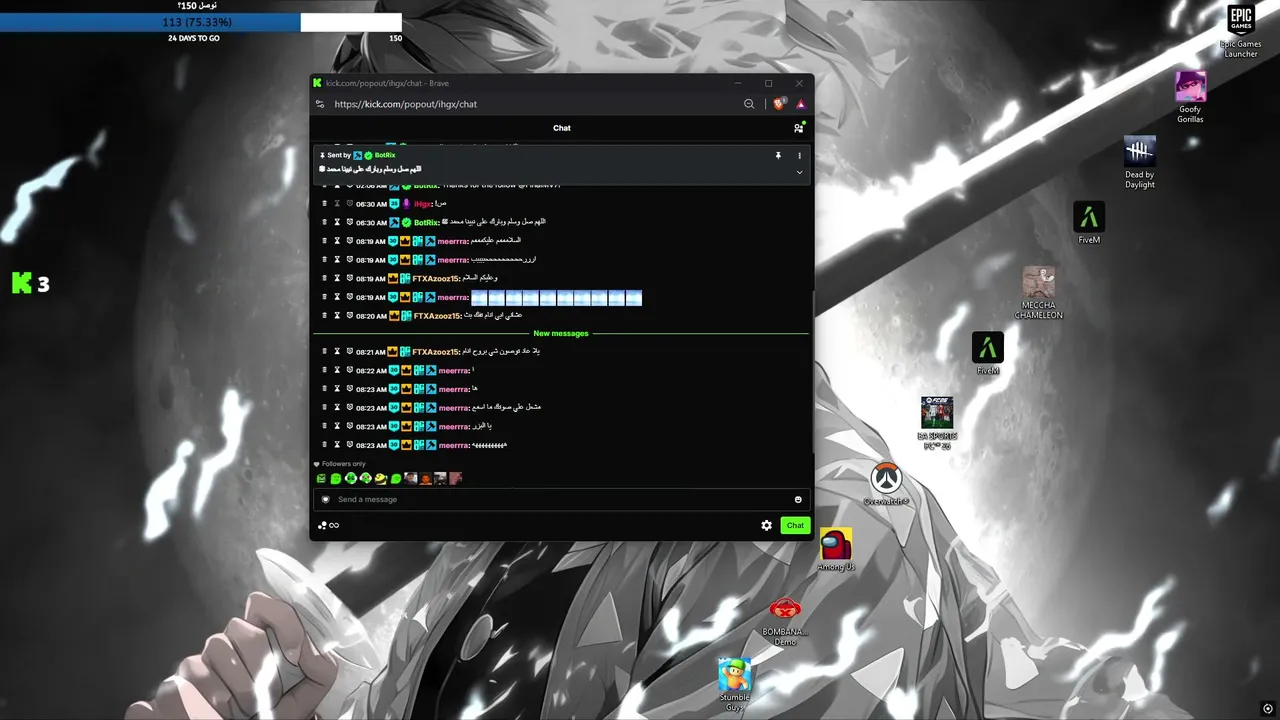Viewport: 1280px width, 720px height.
Task: Click the Kick viewer count widget
Action: 31,284
